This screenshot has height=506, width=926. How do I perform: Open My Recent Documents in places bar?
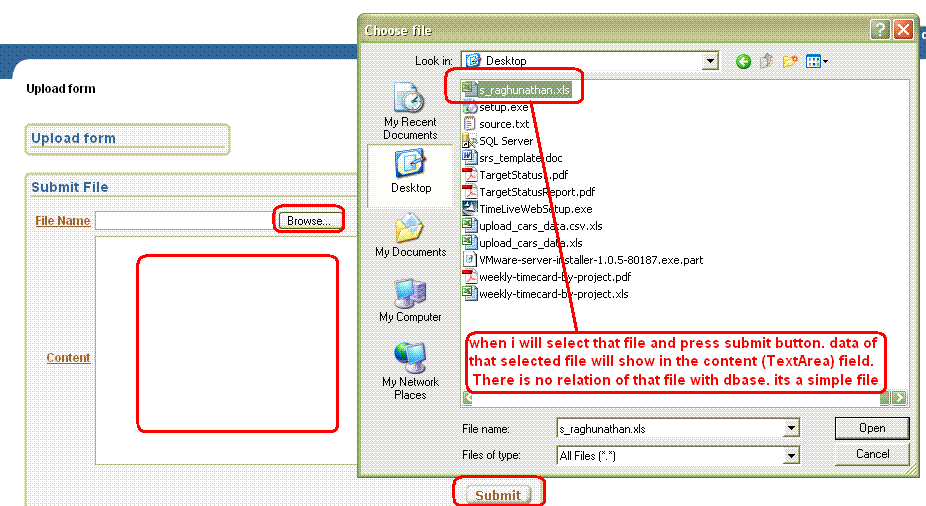pyautogui.click(x=410, y=111)
